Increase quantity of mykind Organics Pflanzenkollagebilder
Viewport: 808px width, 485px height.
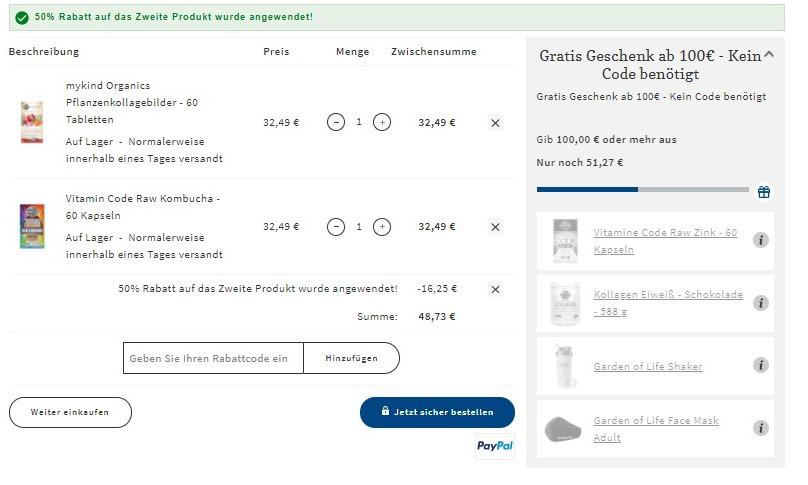(x=382, y=122)
